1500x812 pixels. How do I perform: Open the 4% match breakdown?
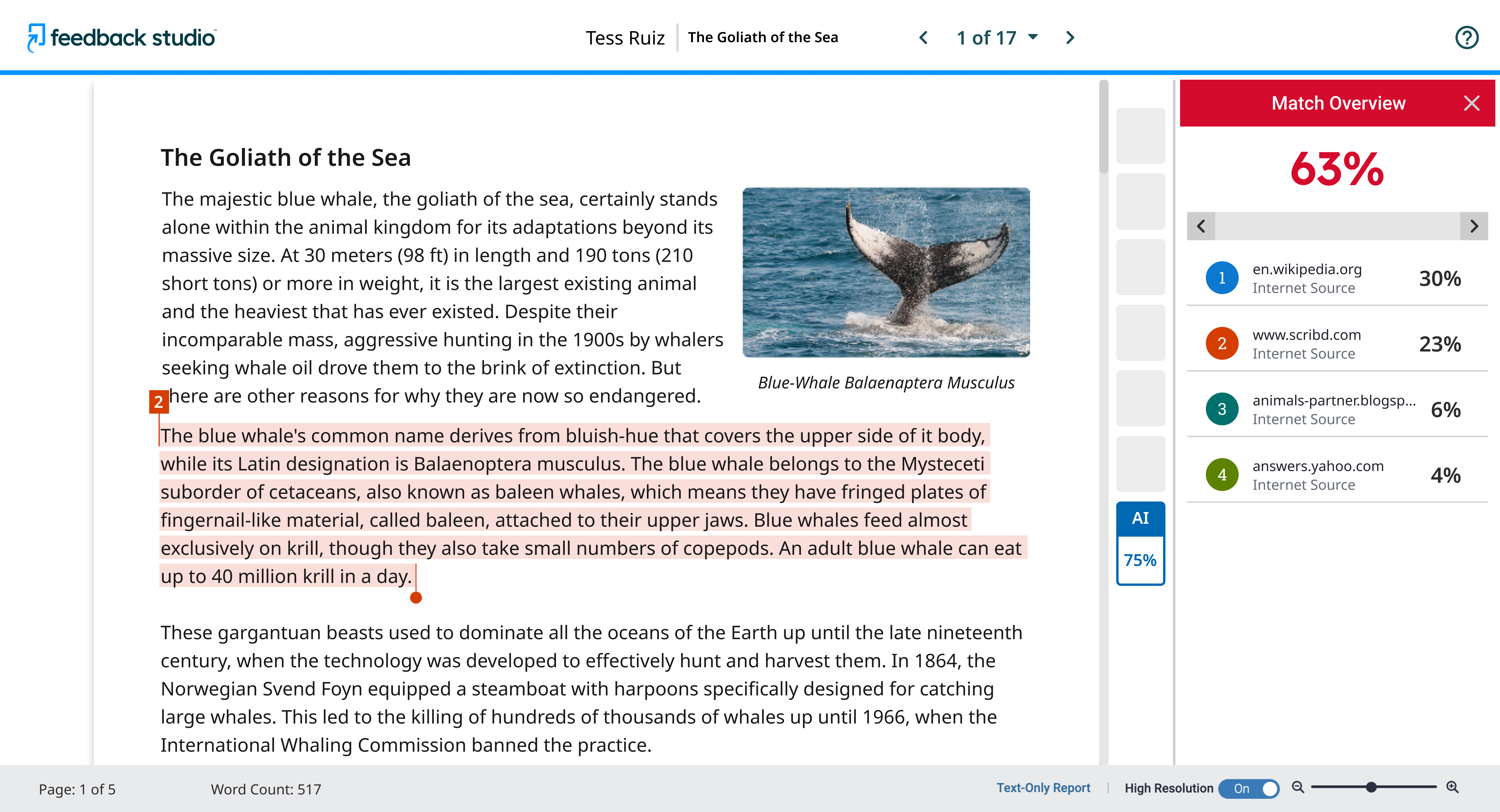(1445, 475)
